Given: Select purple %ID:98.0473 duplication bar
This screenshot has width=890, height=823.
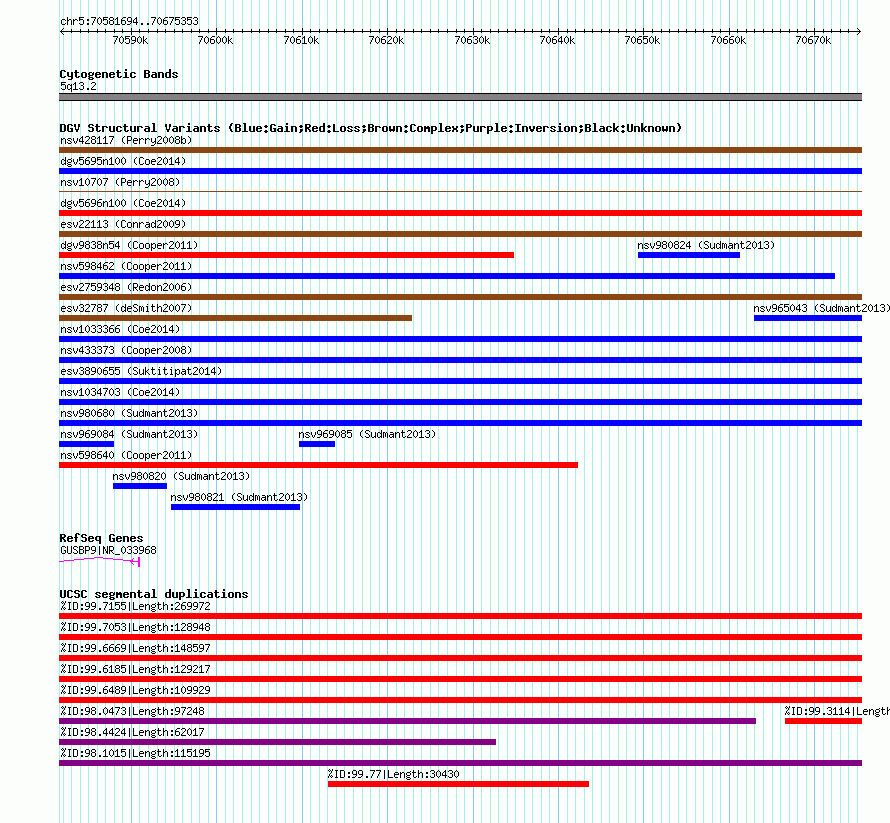Looking at the screenshot, I should (x=408, y=721).
